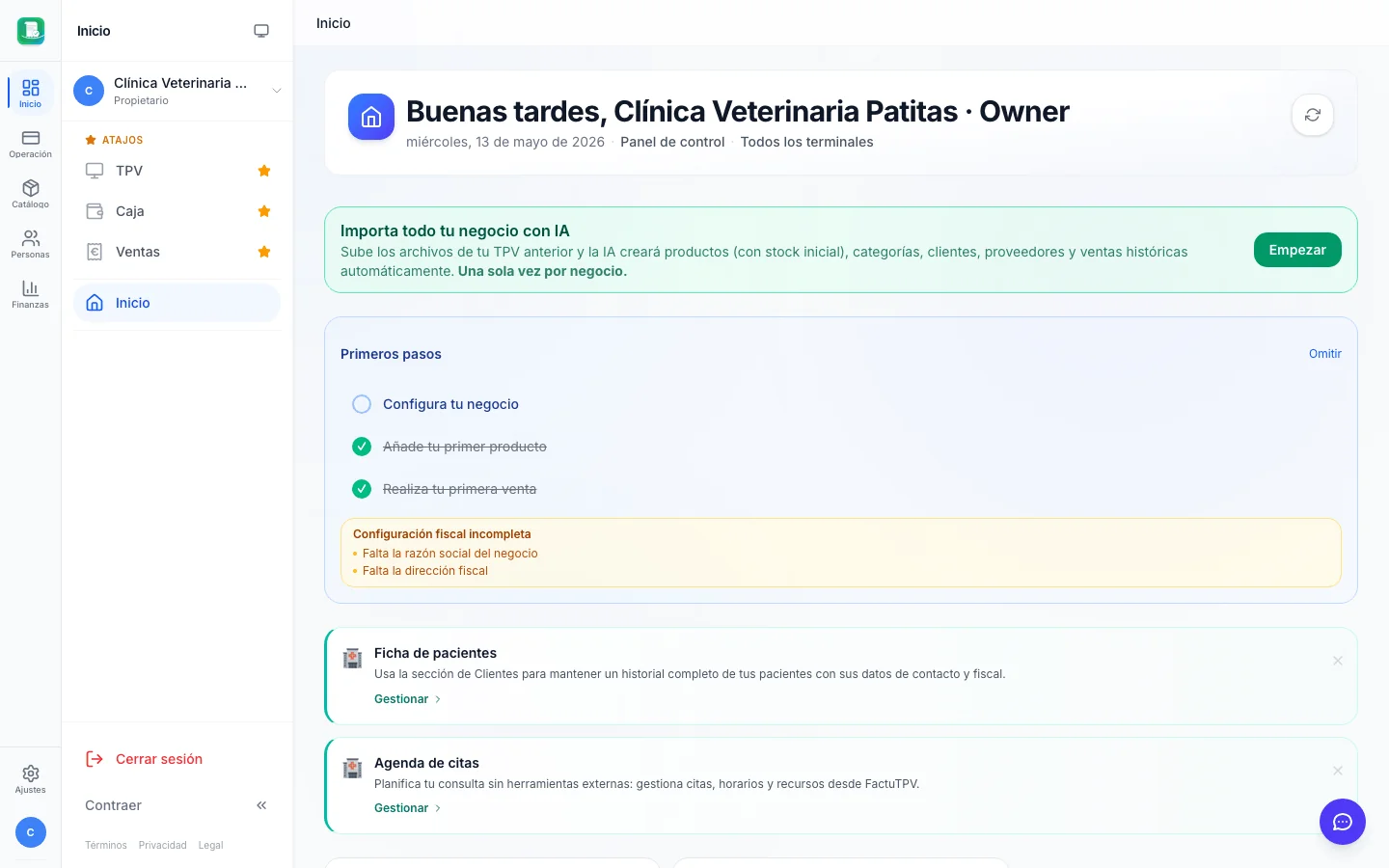Click the home icon in the Inicio menu row
The height and width of the screenshot is (868, 1389).
pos(95,303)
